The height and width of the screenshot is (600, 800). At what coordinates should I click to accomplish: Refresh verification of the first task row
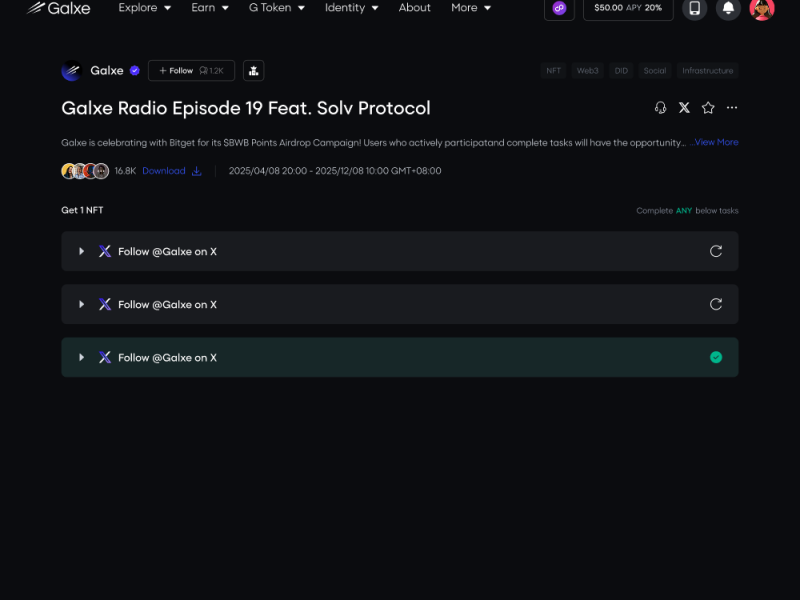(x=716, y=251)
